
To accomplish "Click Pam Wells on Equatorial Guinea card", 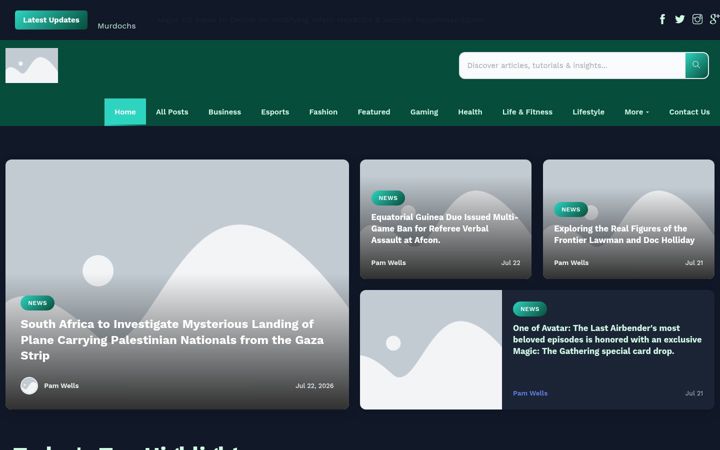I will [388, 263].
